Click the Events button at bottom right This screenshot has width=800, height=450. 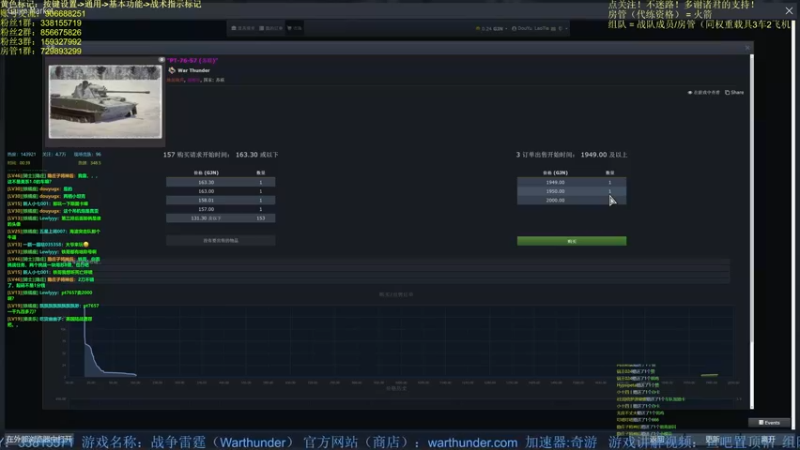pyautogui.click(x=769, y=422)
